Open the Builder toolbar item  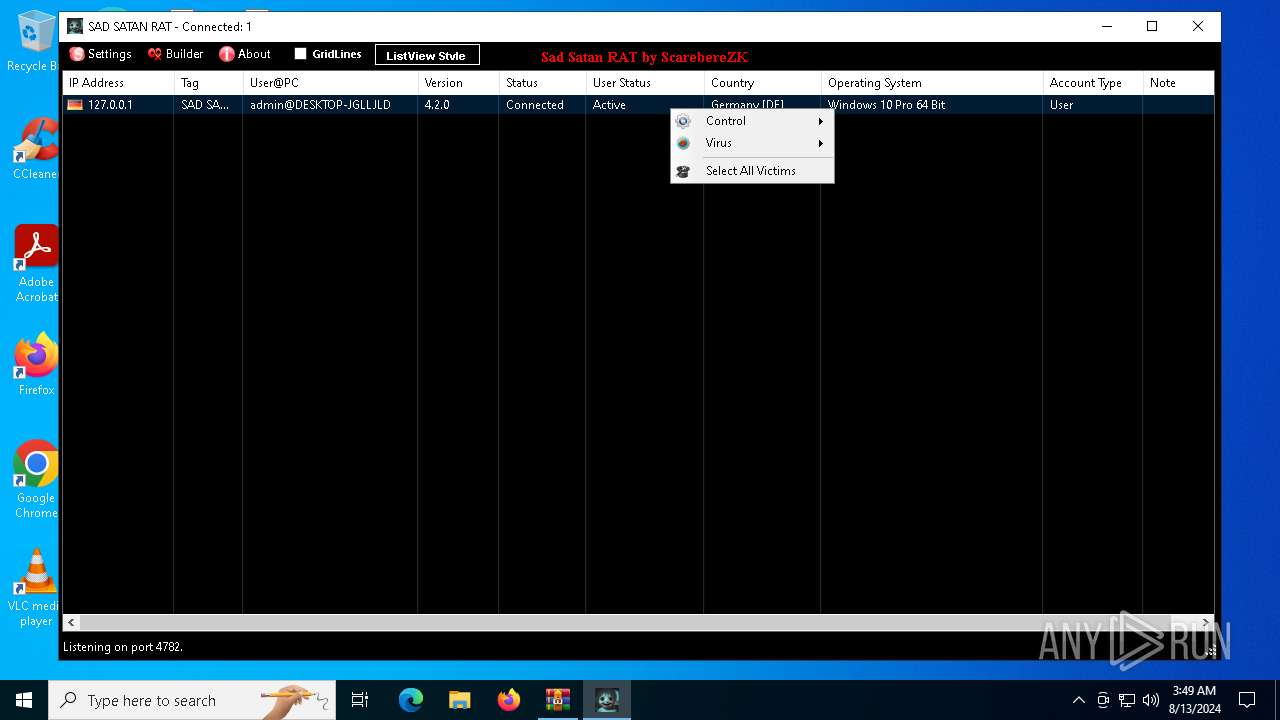[175, 54]
